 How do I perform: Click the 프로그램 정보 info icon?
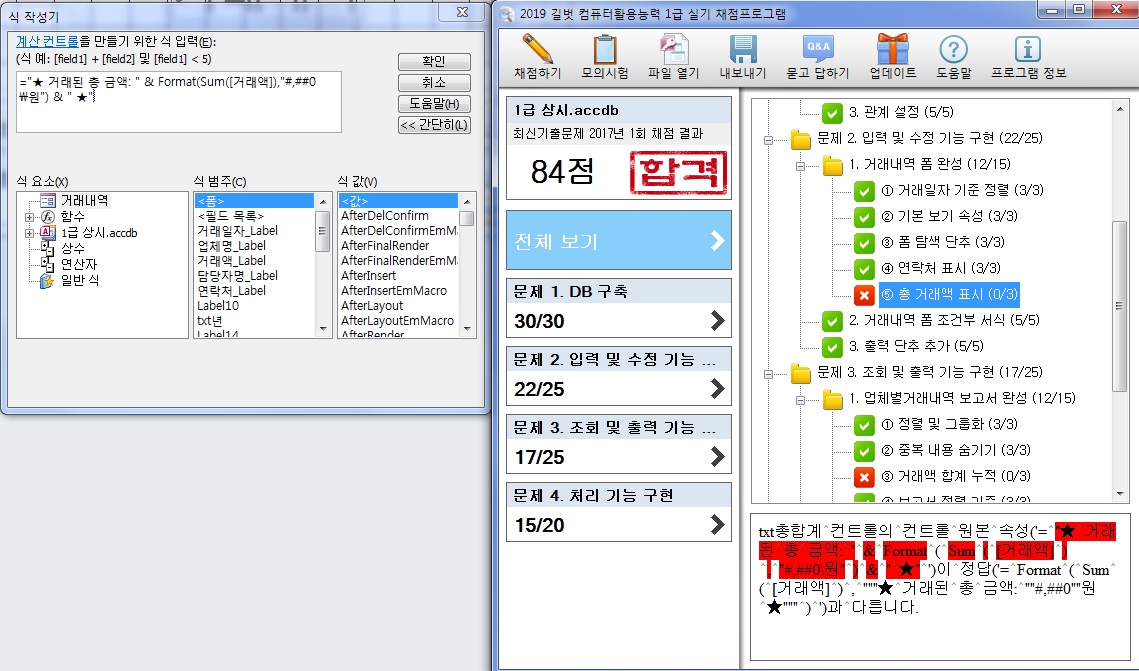point(1028,50)
